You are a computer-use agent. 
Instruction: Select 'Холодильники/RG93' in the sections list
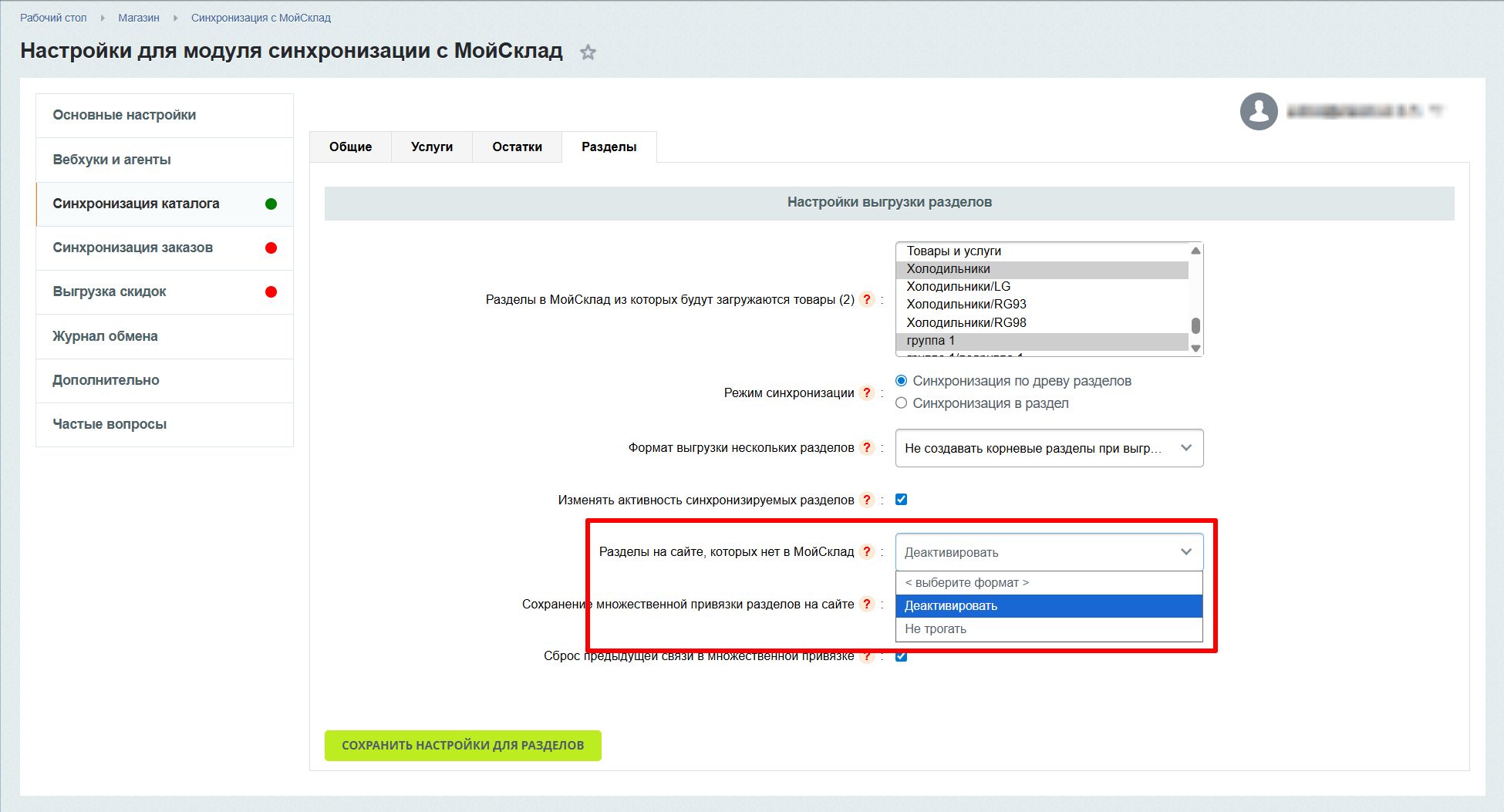1042,305
